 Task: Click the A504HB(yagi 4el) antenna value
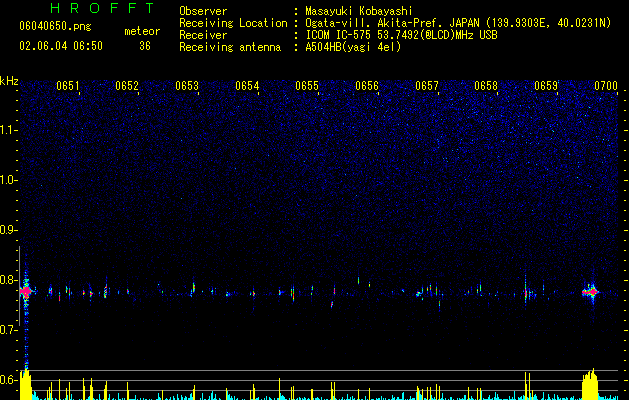(x=353, y=47)
